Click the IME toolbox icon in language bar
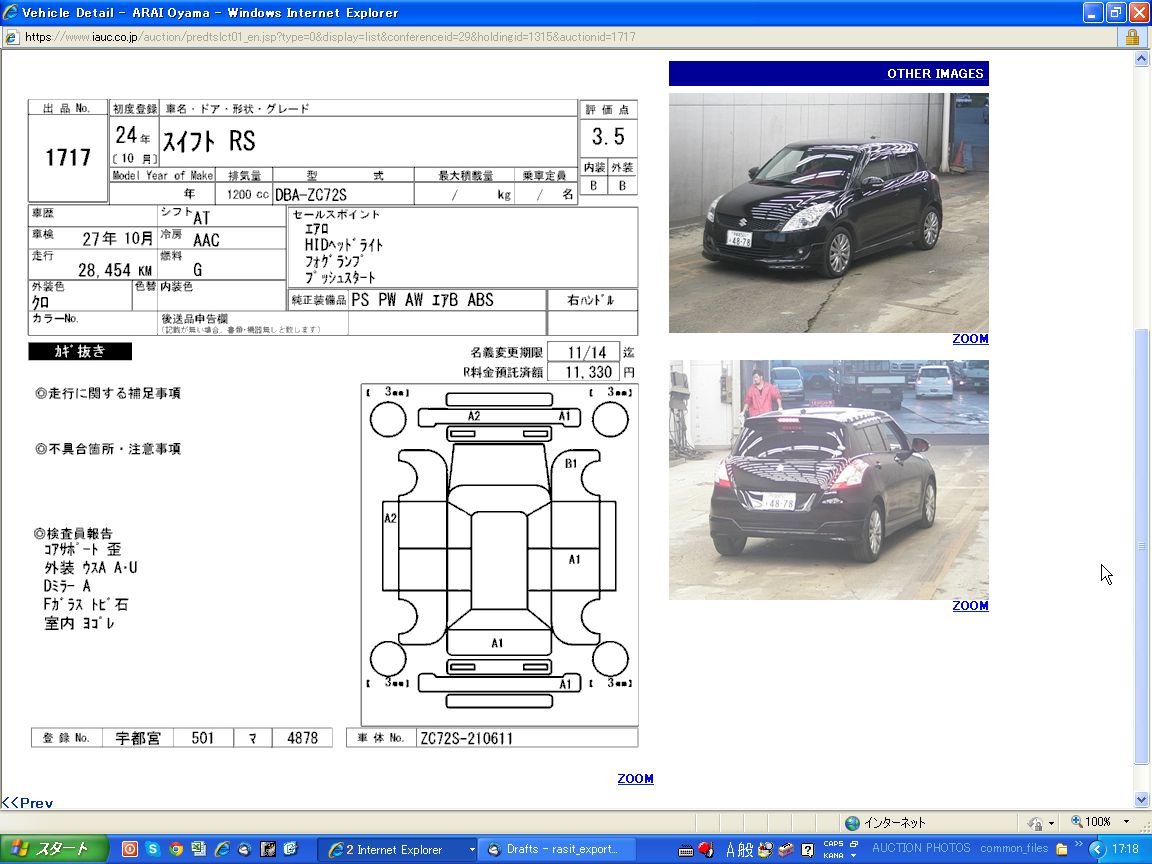 click(x=787, y=850)
